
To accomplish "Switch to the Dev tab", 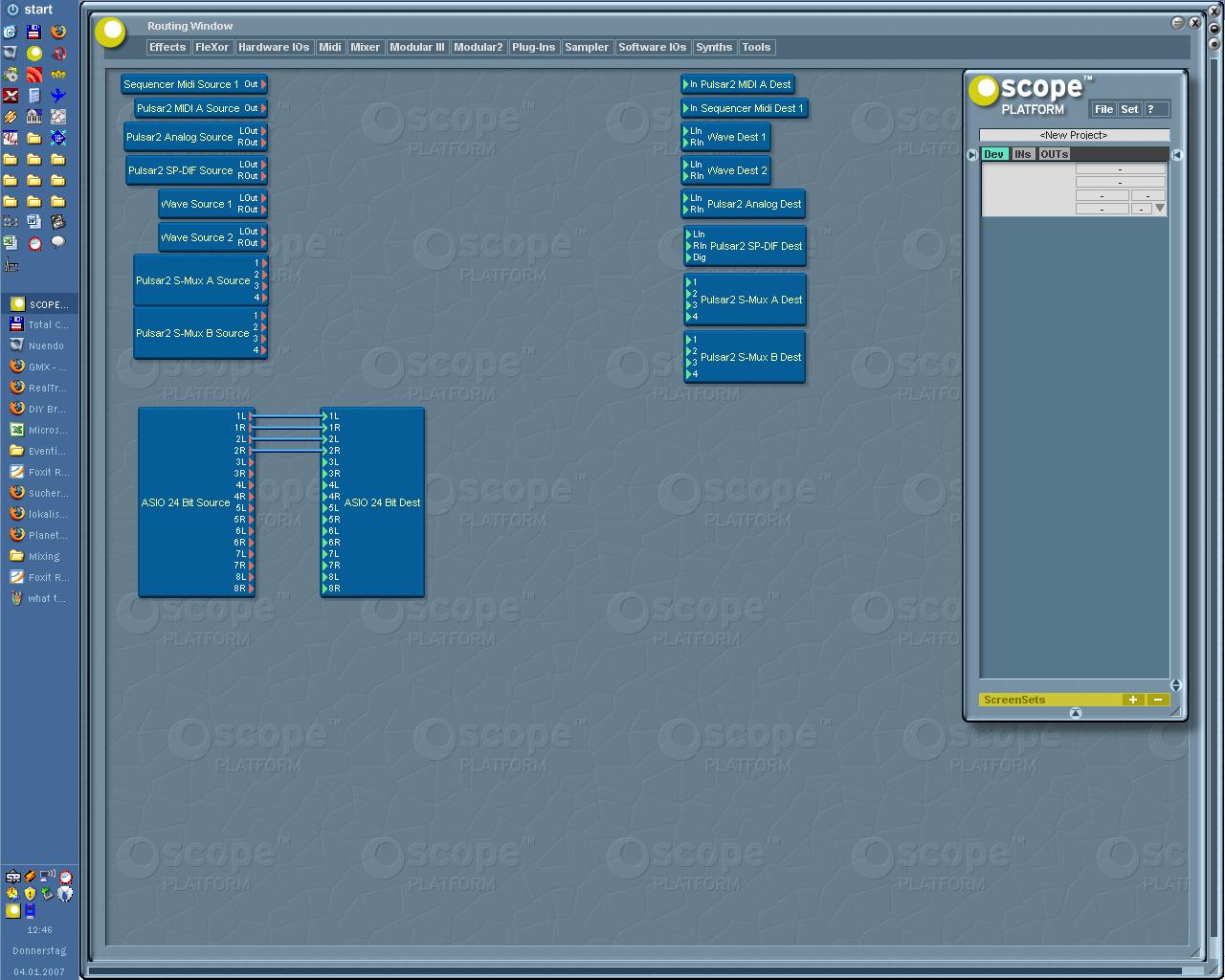I will (x=994, y=154).
